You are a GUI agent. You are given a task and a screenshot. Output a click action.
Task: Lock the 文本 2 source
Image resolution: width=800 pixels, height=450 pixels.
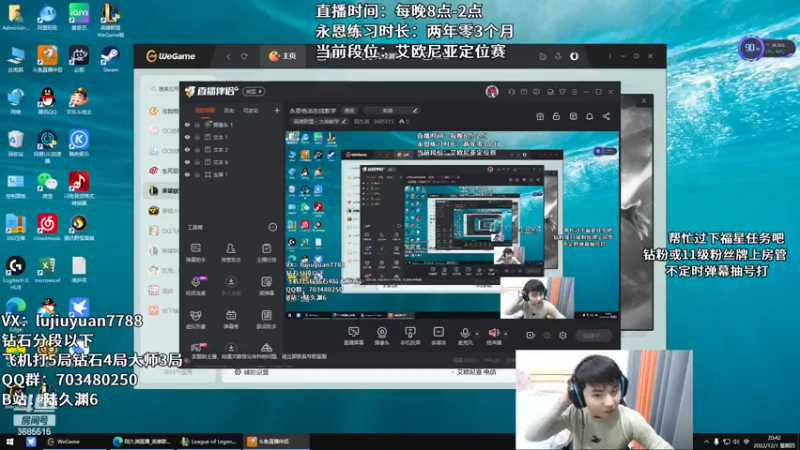pos(197,149)
